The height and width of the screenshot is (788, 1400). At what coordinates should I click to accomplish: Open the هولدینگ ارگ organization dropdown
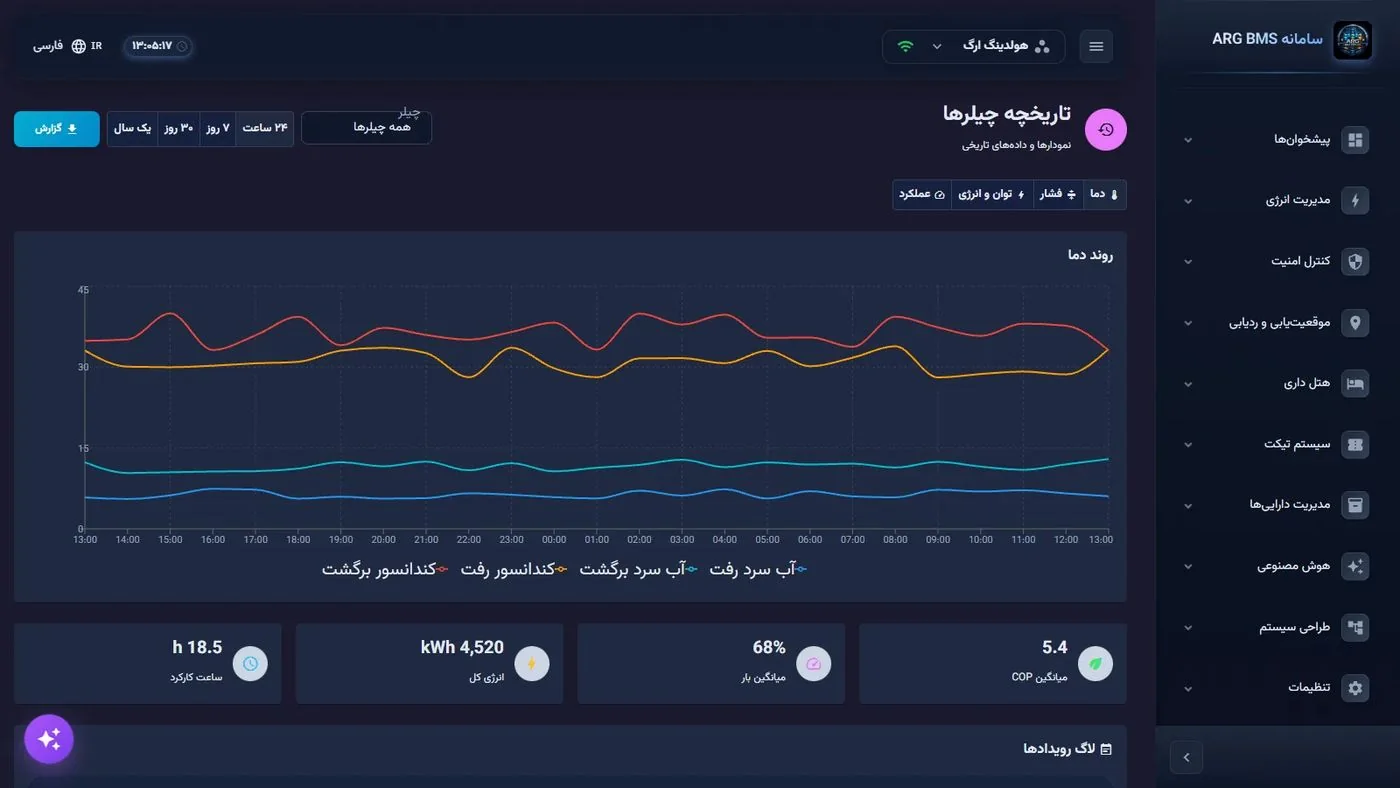[x=973, y=46]
